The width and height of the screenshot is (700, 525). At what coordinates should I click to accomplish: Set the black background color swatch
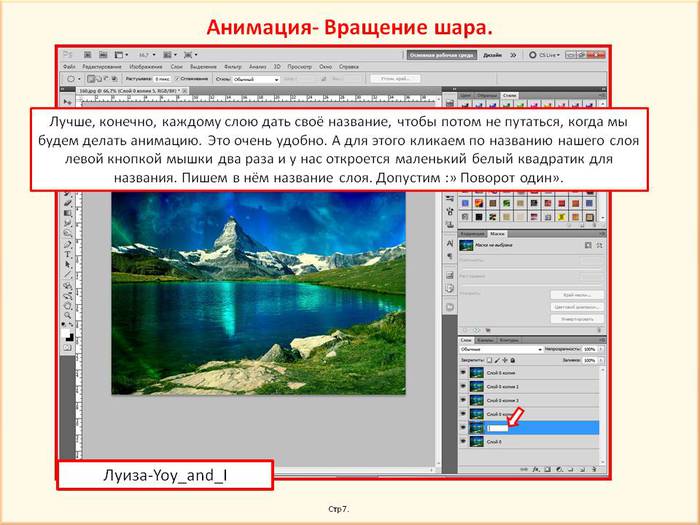click(70, 337)
